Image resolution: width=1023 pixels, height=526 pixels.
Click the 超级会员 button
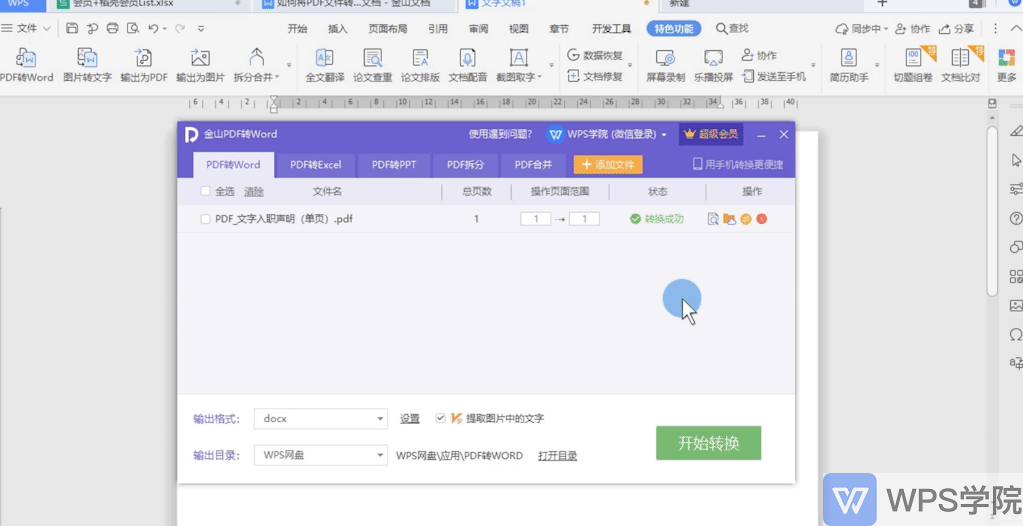click(x=710, y=134)
